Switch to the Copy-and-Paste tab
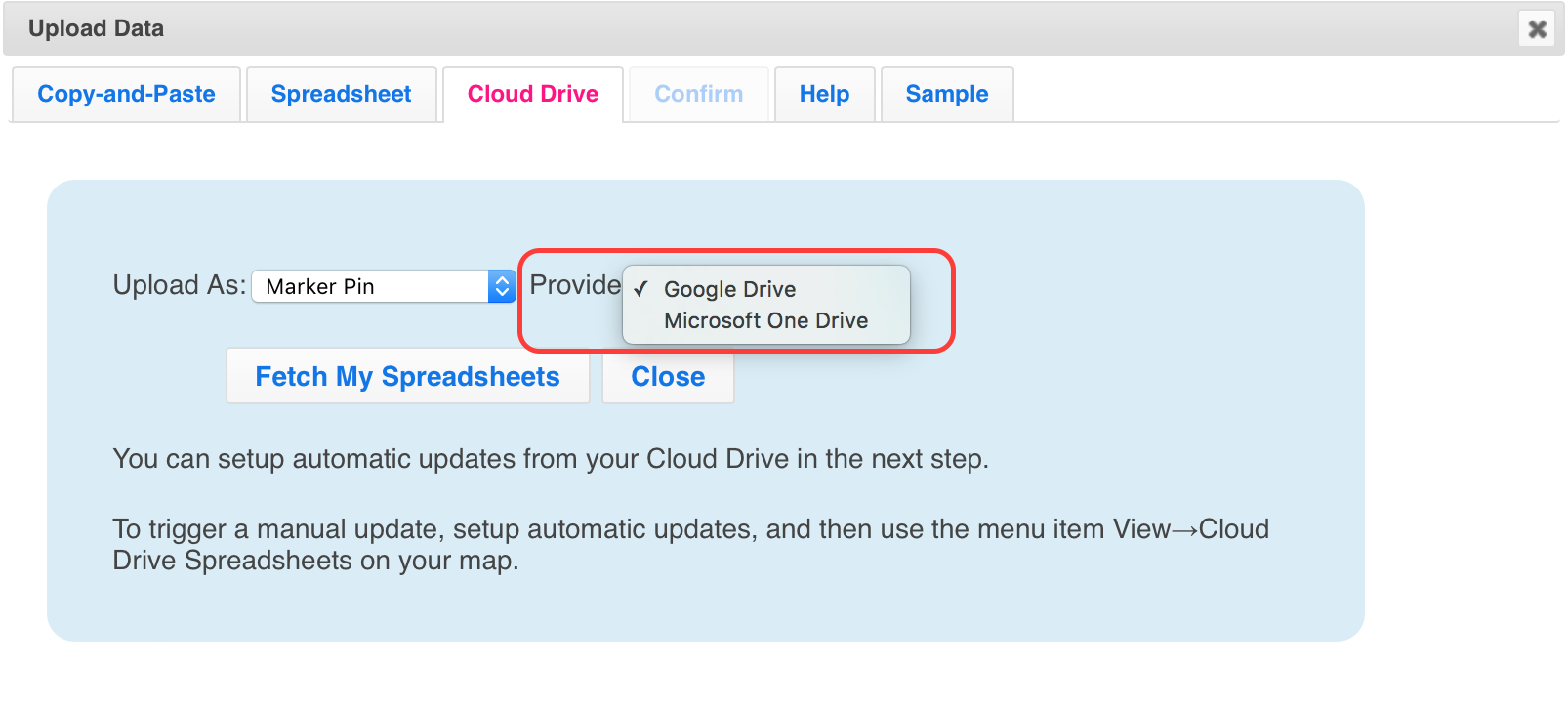The image size is (1568, 709). click(x=126, y=94)
